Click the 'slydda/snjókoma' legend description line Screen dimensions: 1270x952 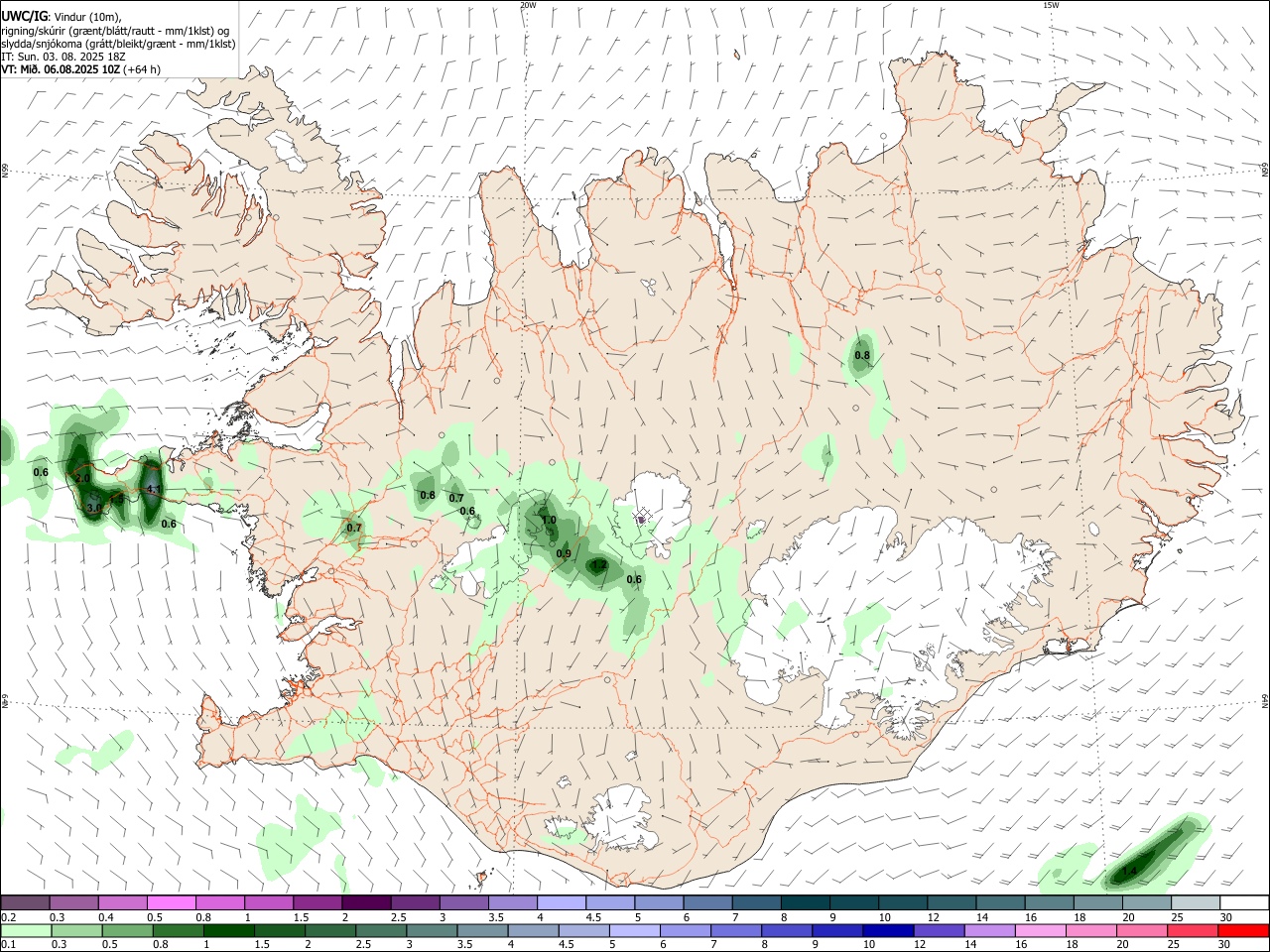[118, 44]
